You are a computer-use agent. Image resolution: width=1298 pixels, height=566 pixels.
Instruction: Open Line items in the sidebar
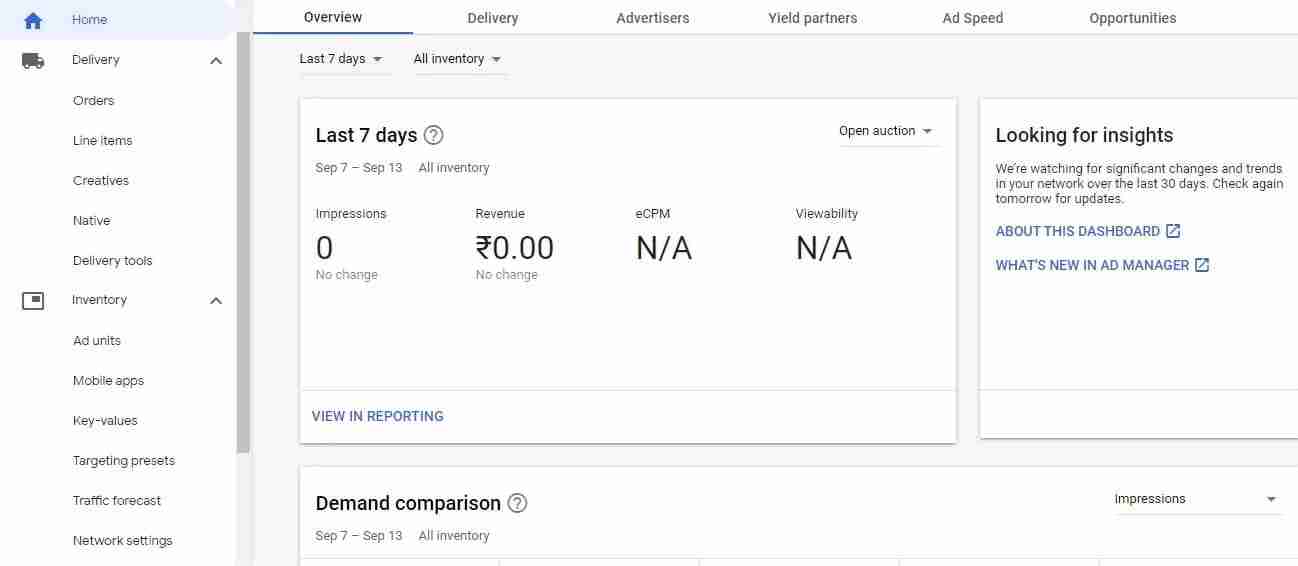pos(103,141)
